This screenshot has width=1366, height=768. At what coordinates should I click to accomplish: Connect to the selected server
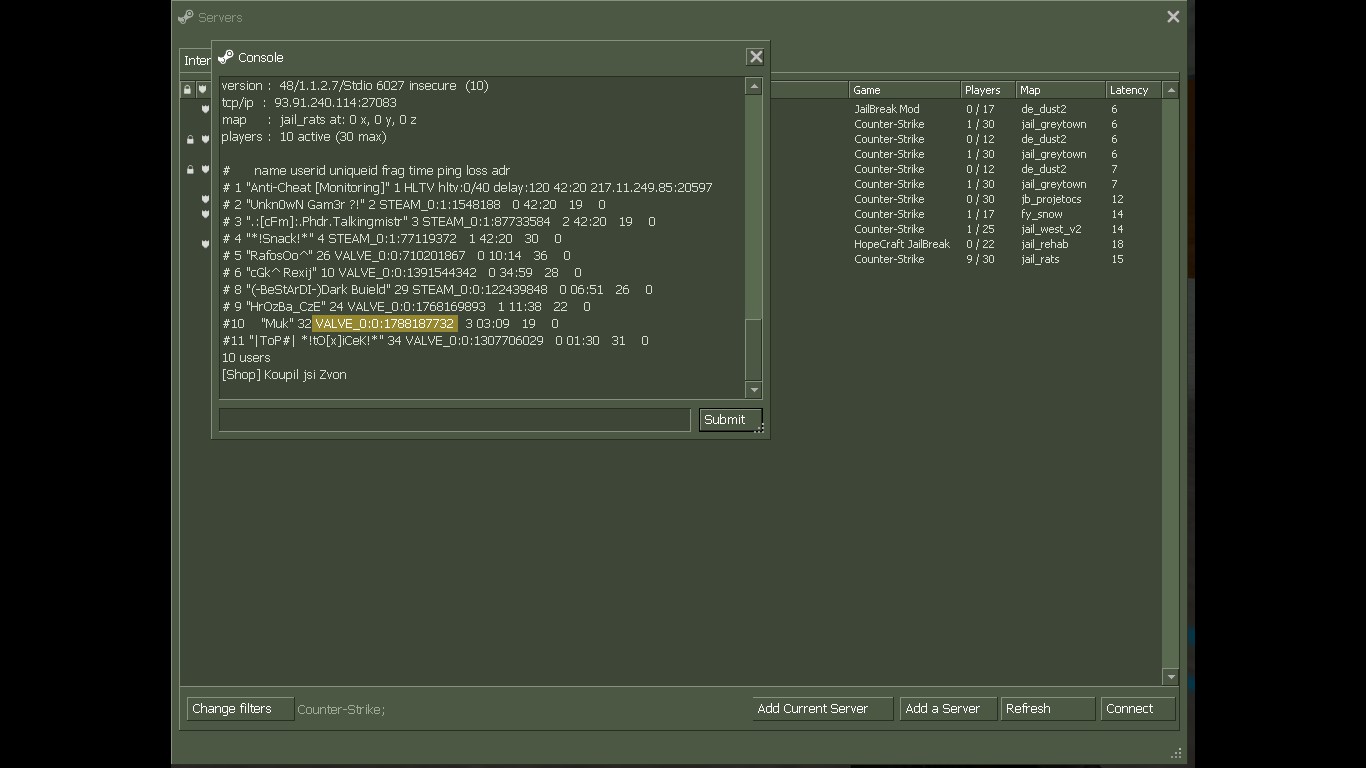[1138, 709]
